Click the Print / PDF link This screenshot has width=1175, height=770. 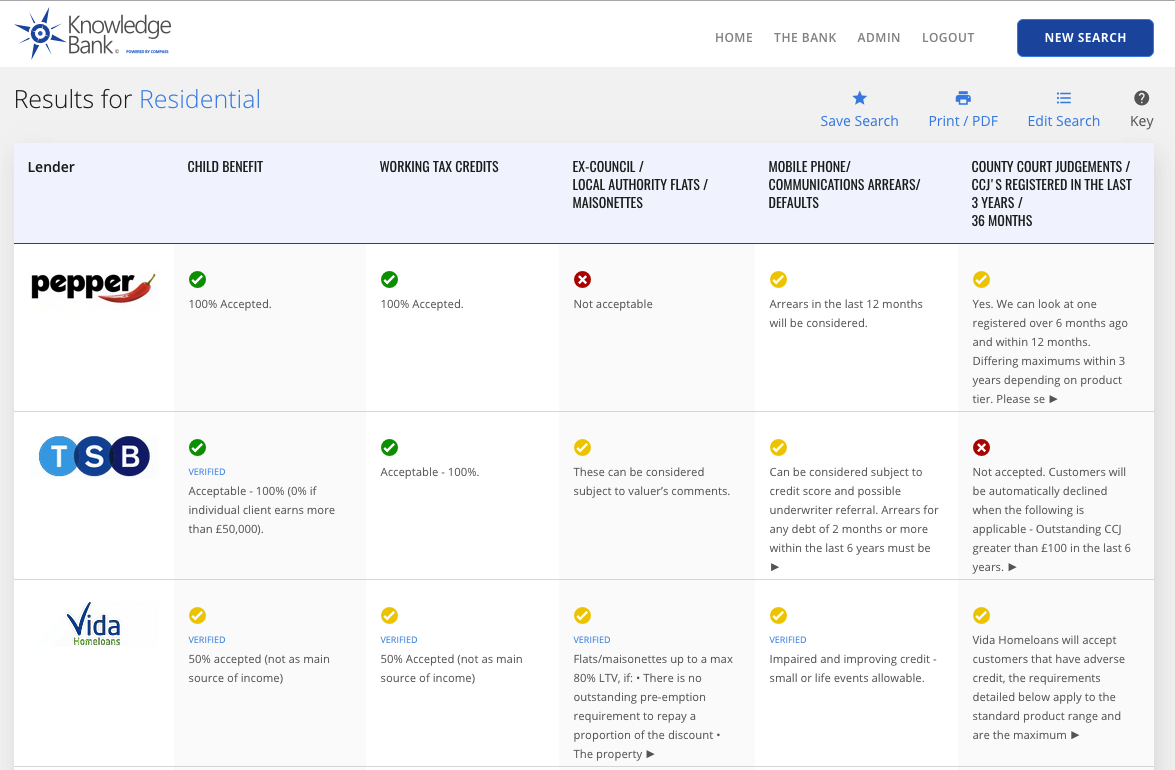(x=963, y=121)
